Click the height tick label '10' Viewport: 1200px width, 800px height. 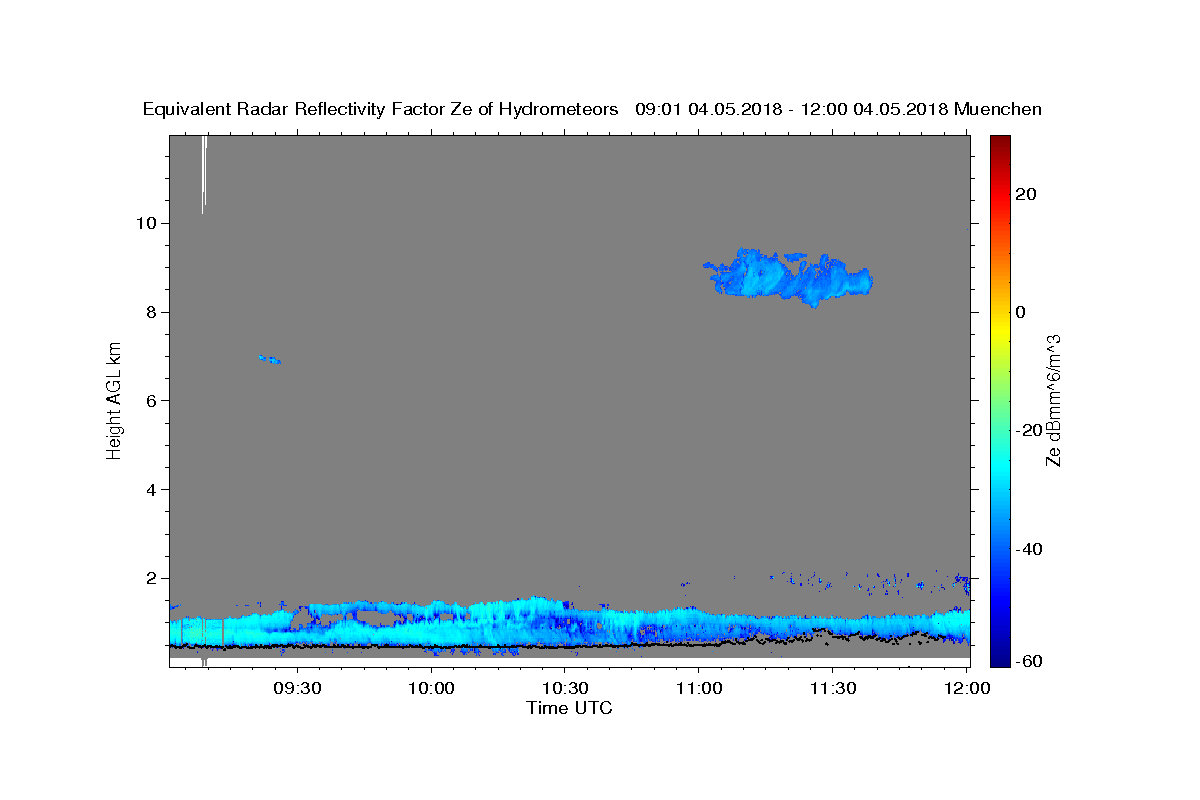149,223
